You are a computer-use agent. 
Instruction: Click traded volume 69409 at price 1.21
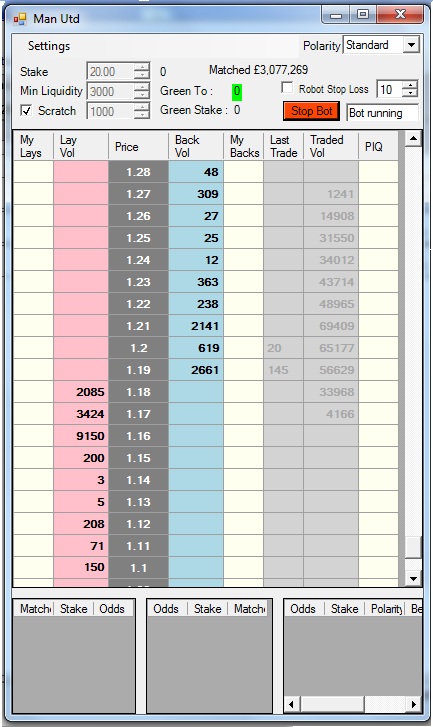click(x=331, y=326)
